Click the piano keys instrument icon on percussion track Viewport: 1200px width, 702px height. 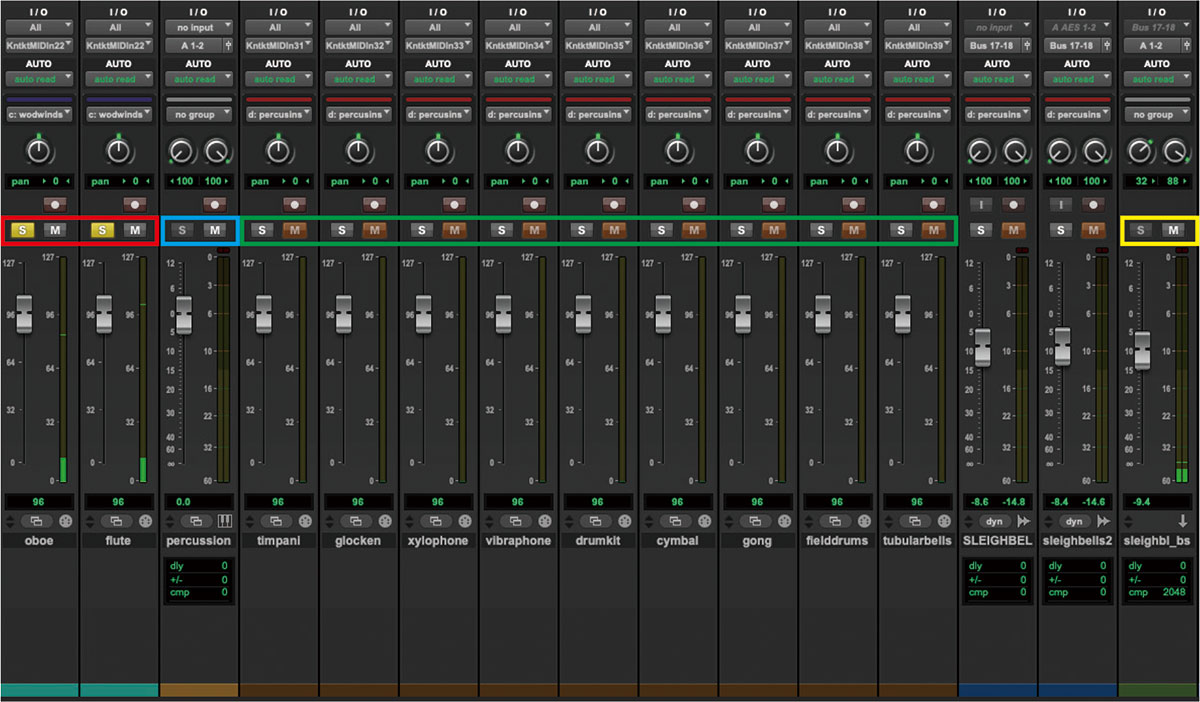click(x=224, y=521)
